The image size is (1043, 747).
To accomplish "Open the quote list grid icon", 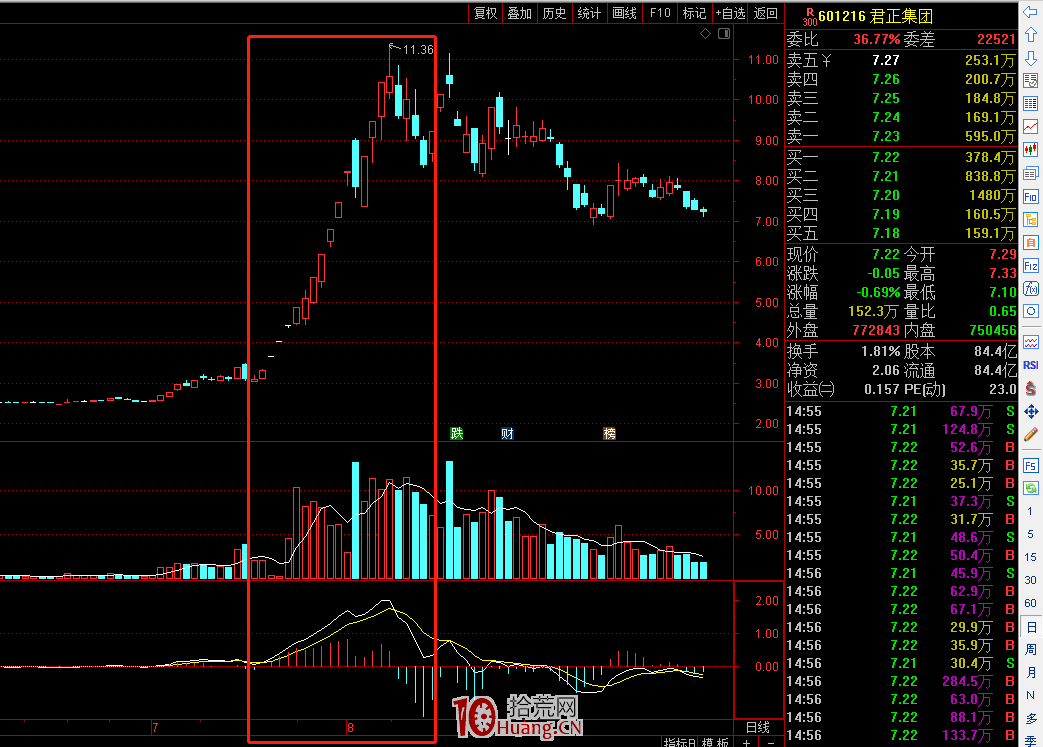I will pos(1030,104).
